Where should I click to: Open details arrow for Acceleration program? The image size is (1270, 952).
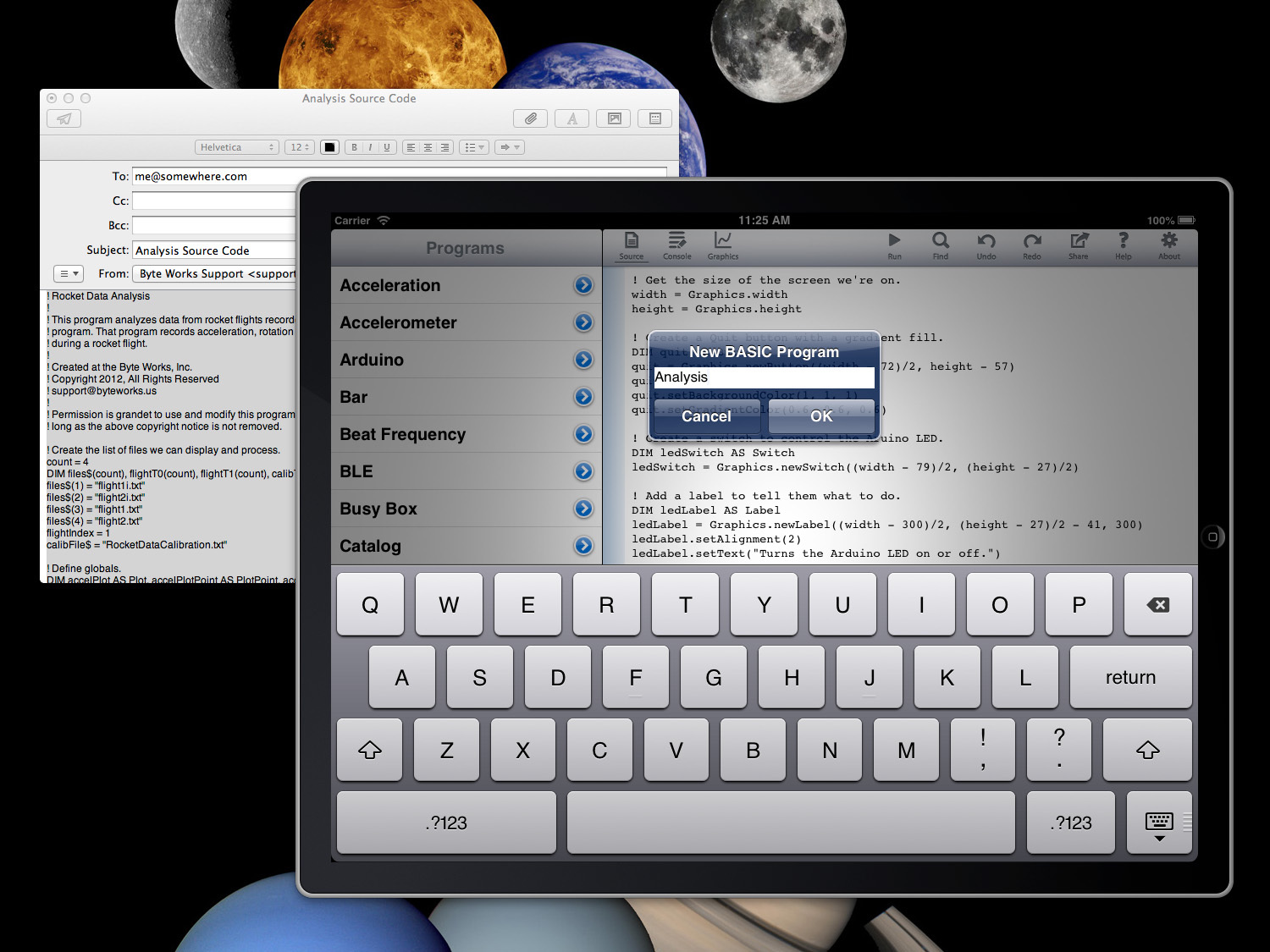point(583,285)
